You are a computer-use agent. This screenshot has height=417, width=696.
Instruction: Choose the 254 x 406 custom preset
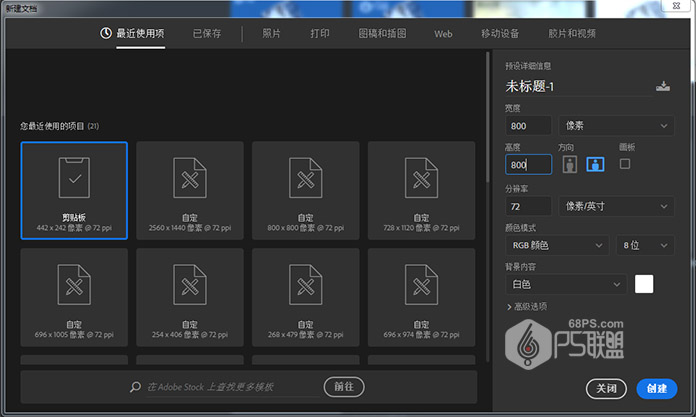[x=190, y=297]
